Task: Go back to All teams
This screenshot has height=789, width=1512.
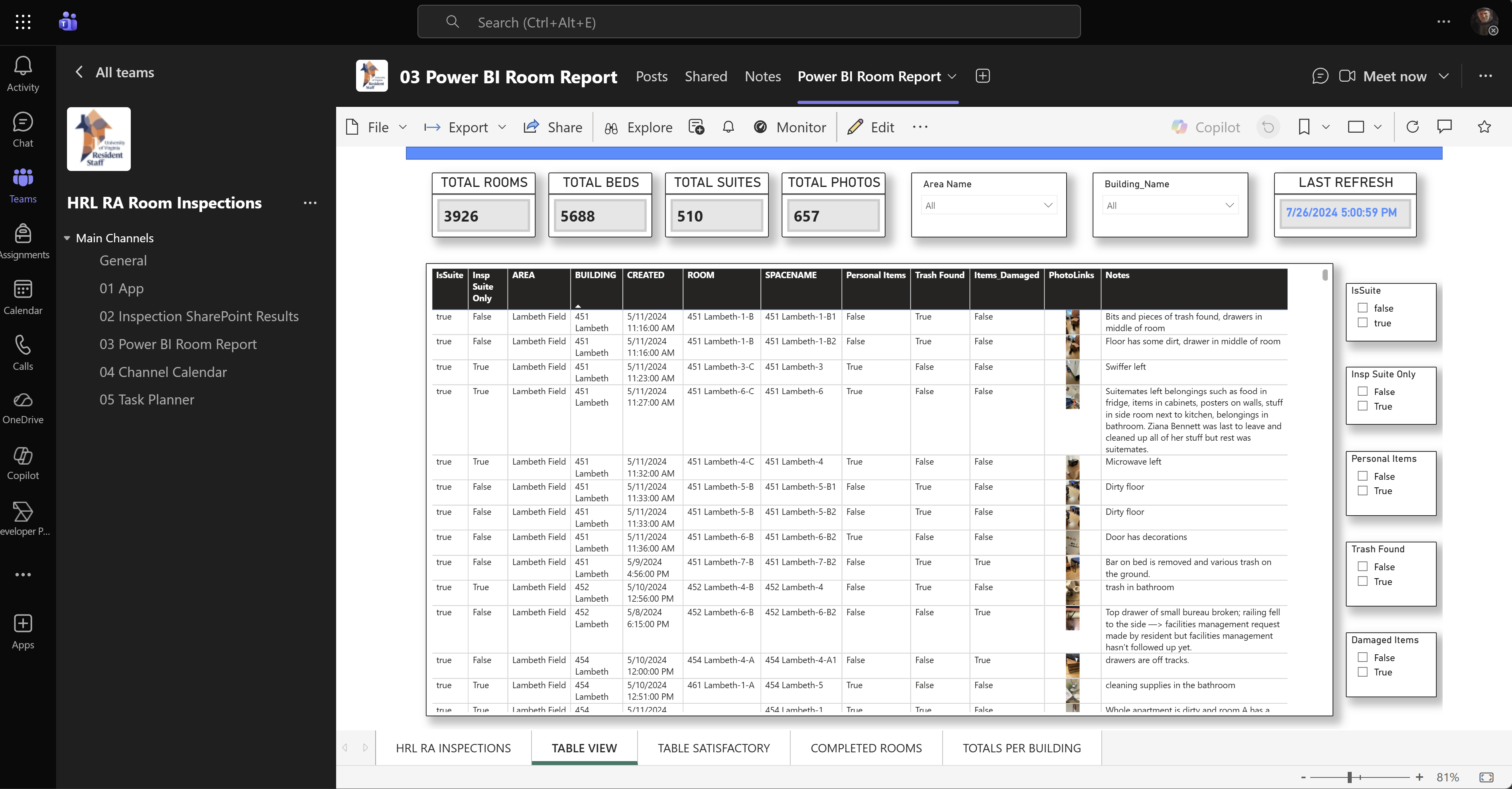Action: coord(115,72)
